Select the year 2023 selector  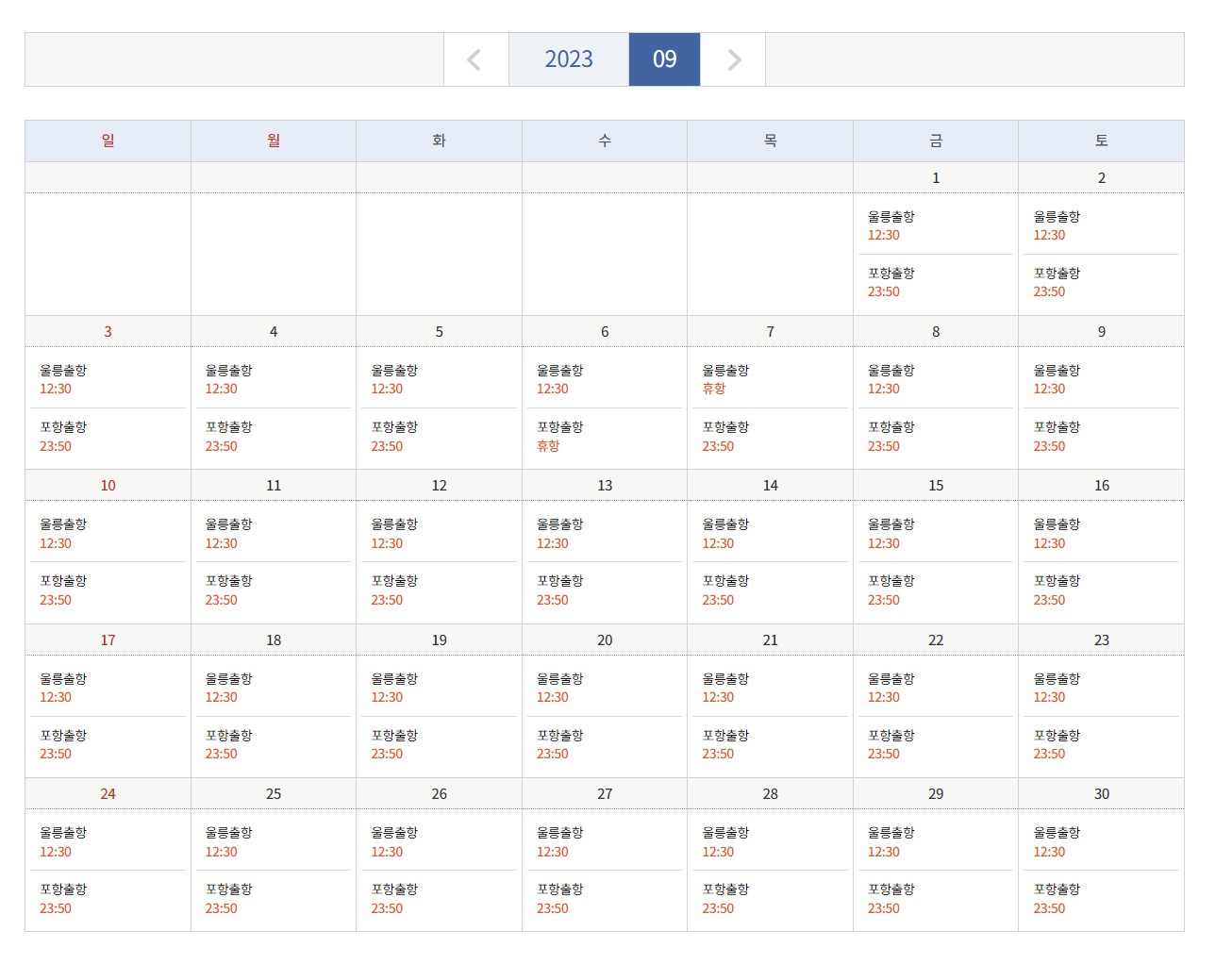(569, 59)
